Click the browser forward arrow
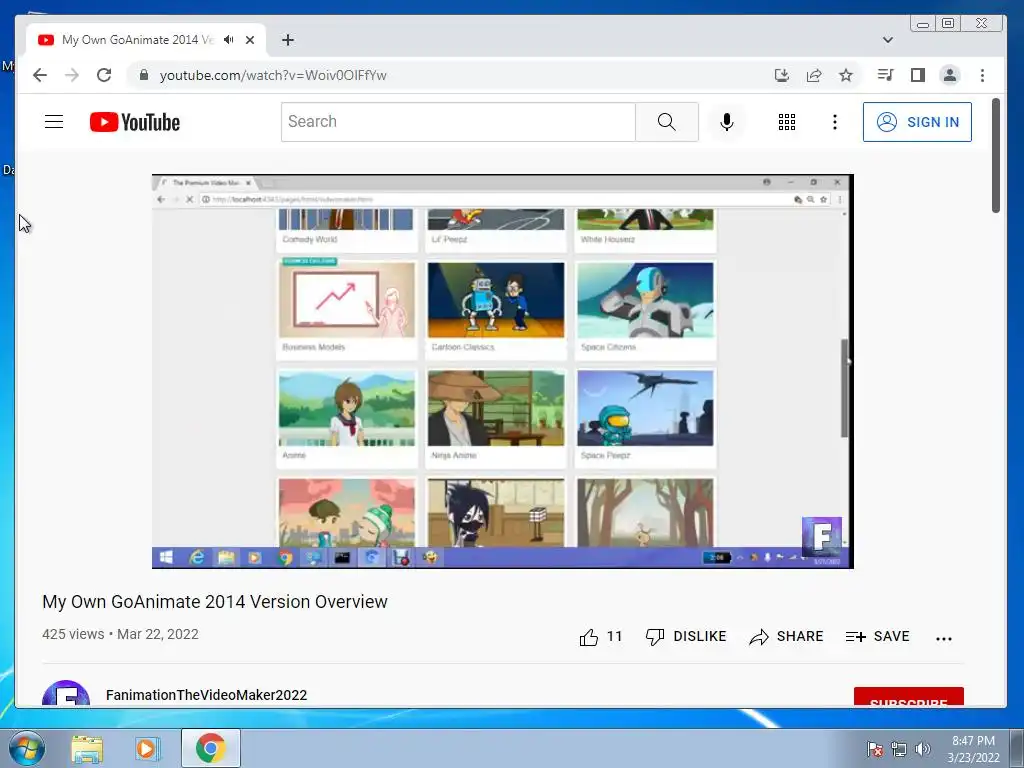 (x=72, y=75)
